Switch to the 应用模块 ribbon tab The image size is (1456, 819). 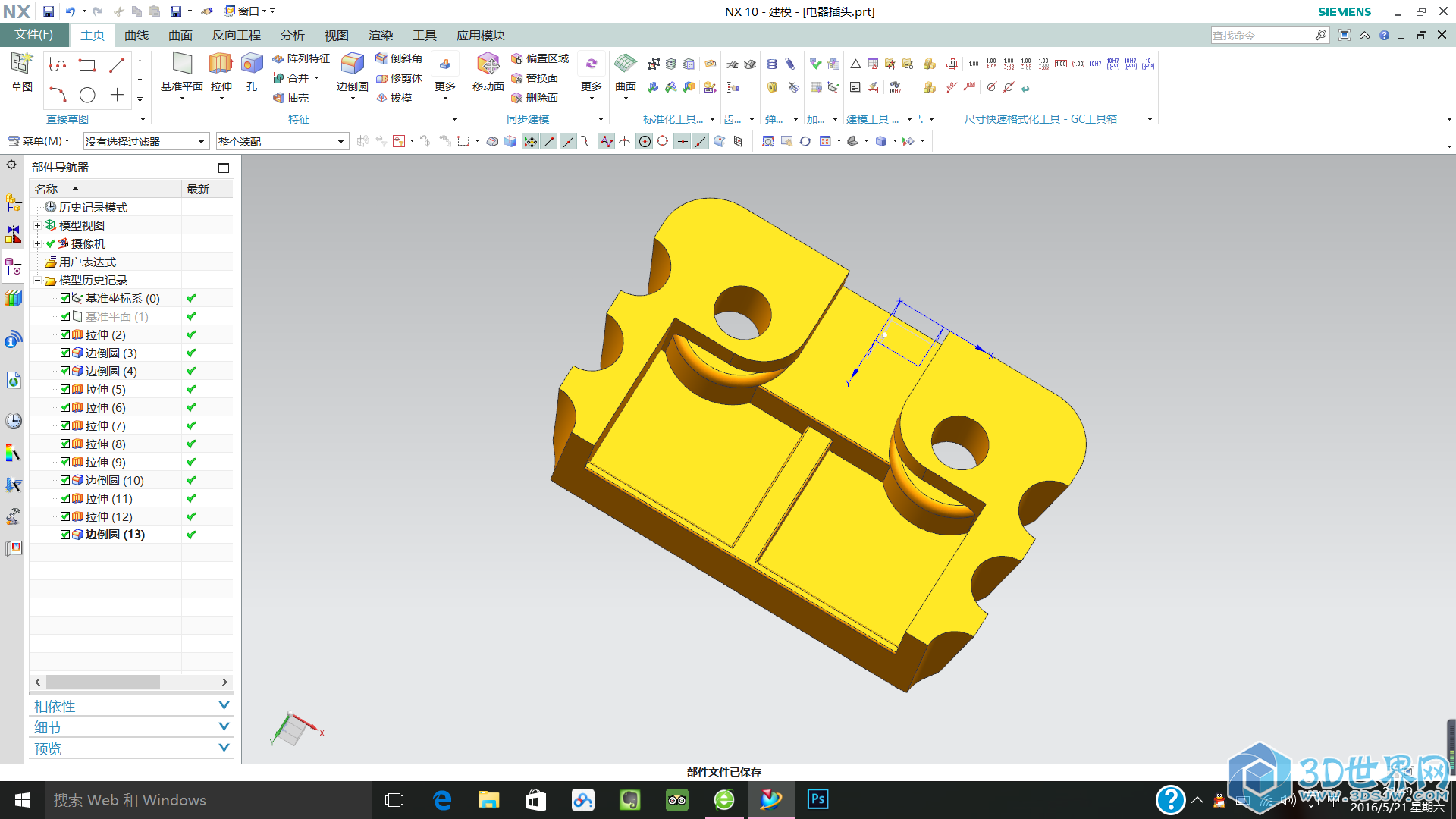point(480,35)
